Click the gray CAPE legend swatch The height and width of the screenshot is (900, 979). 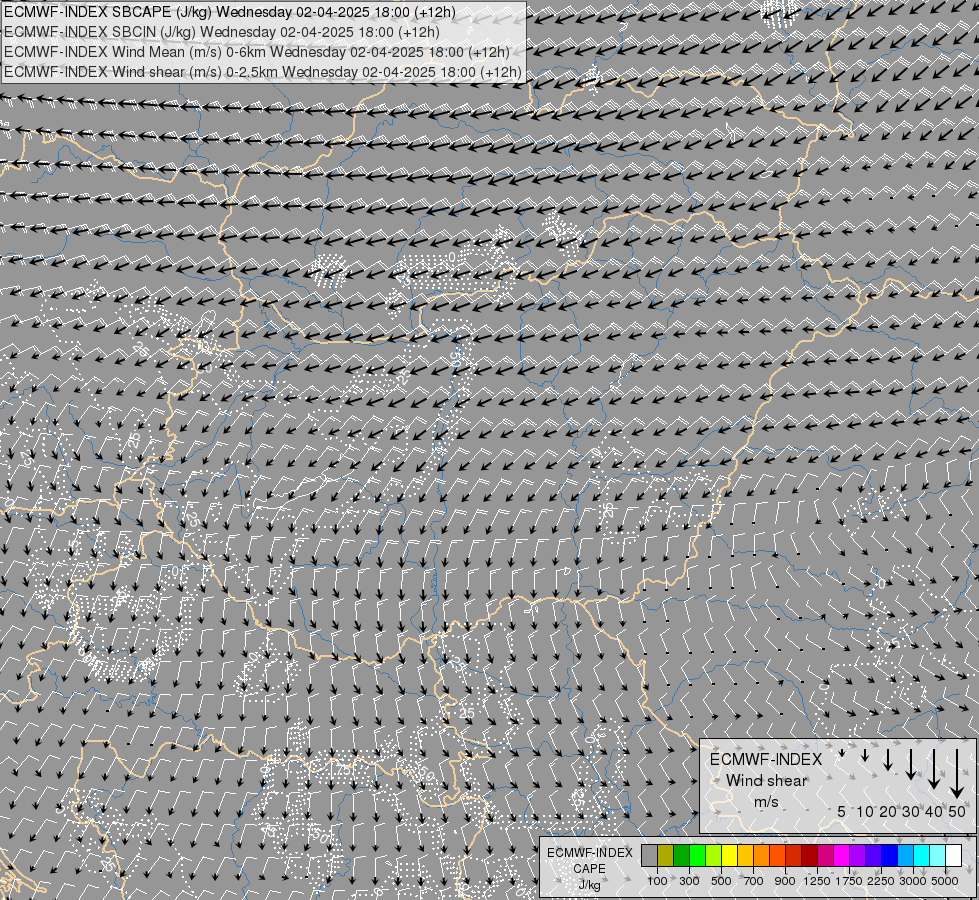(649, 856)
